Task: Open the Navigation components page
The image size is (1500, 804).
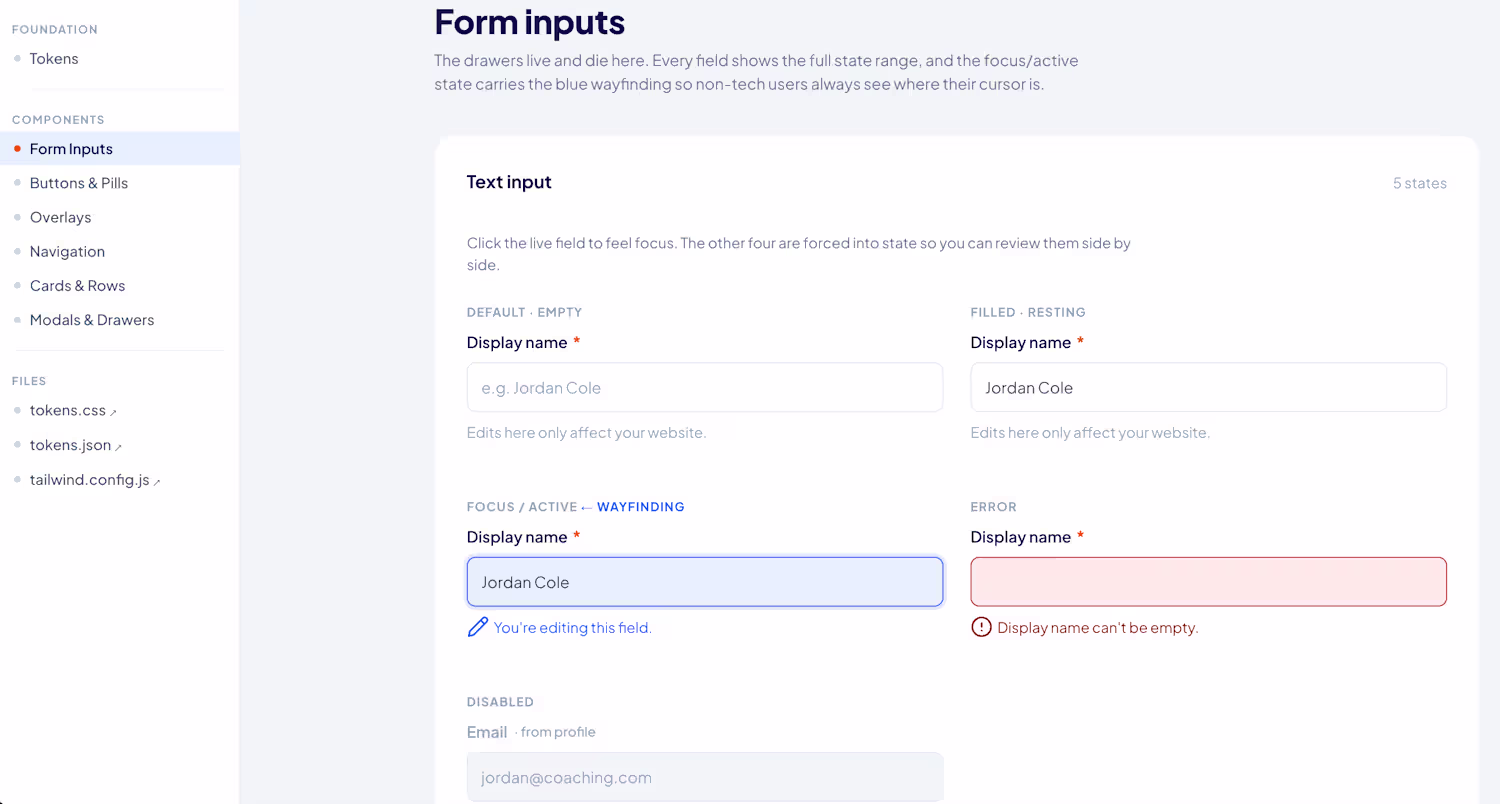Action: tap(67, 252)
